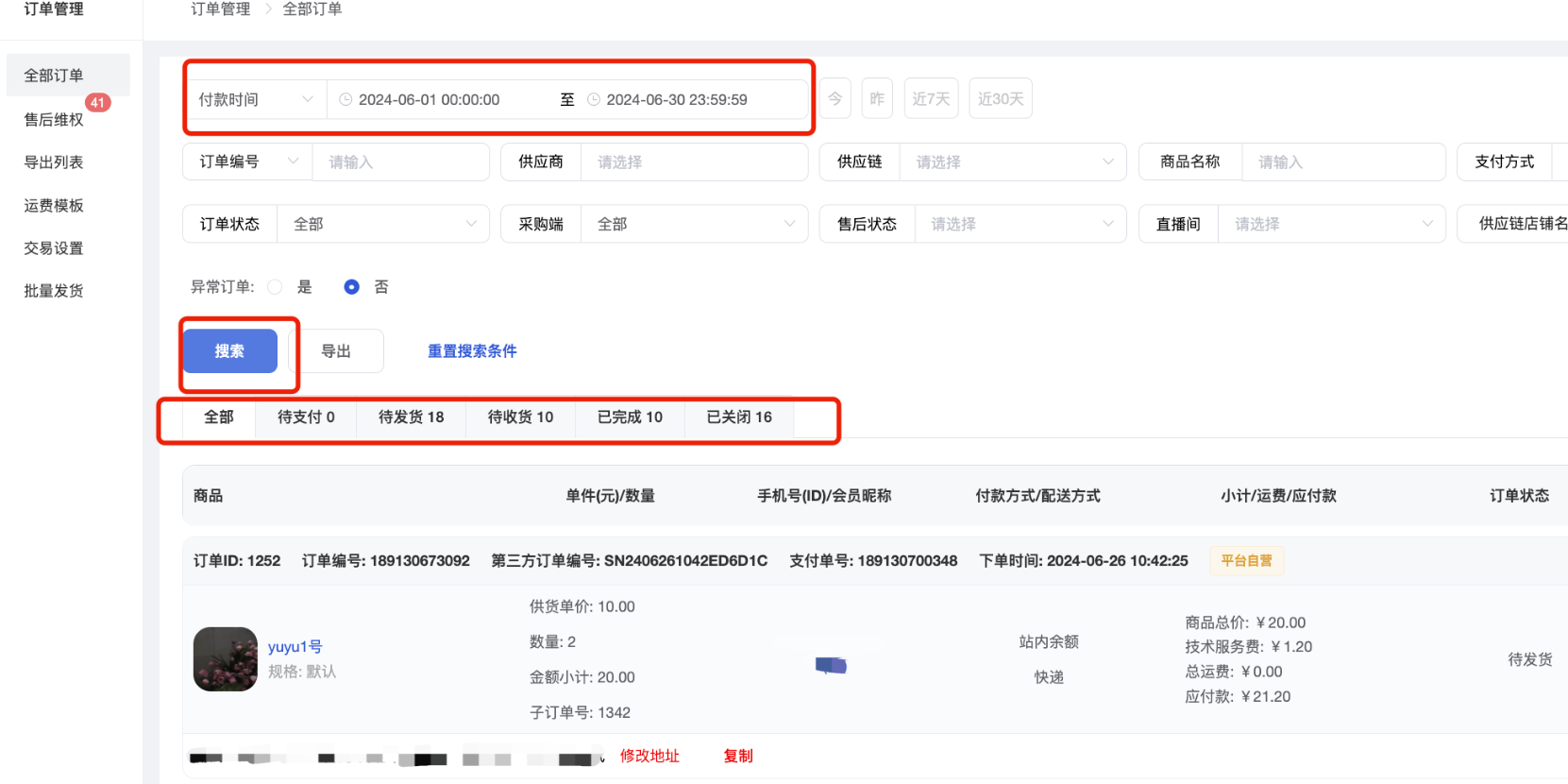
Task: Switch to the 已完成 10 tab
Action: [630, 418]
